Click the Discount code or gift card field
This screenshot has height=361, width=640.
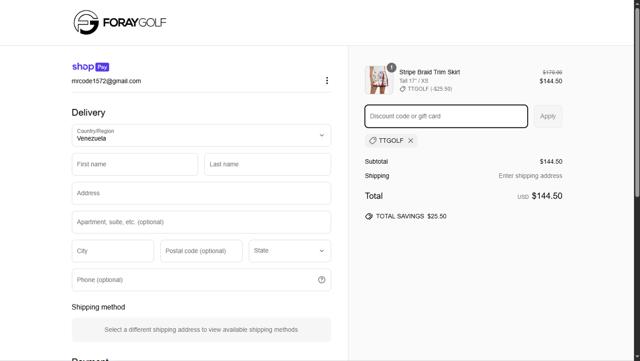click(446, 116)
